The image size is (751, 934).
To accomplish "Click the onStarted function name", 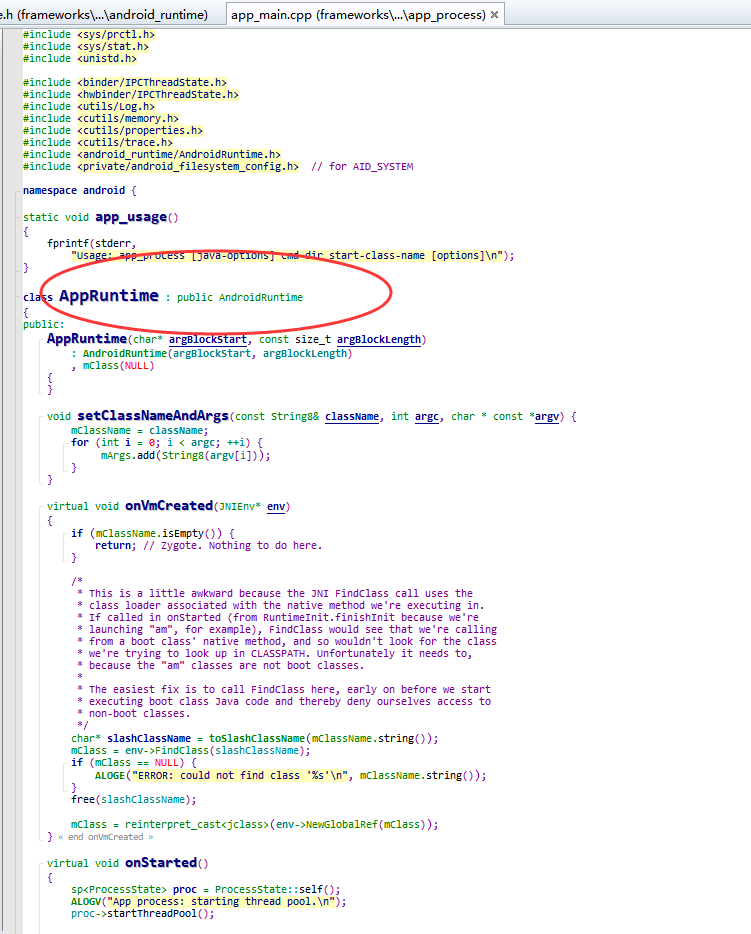I will [x=161, y=863].
